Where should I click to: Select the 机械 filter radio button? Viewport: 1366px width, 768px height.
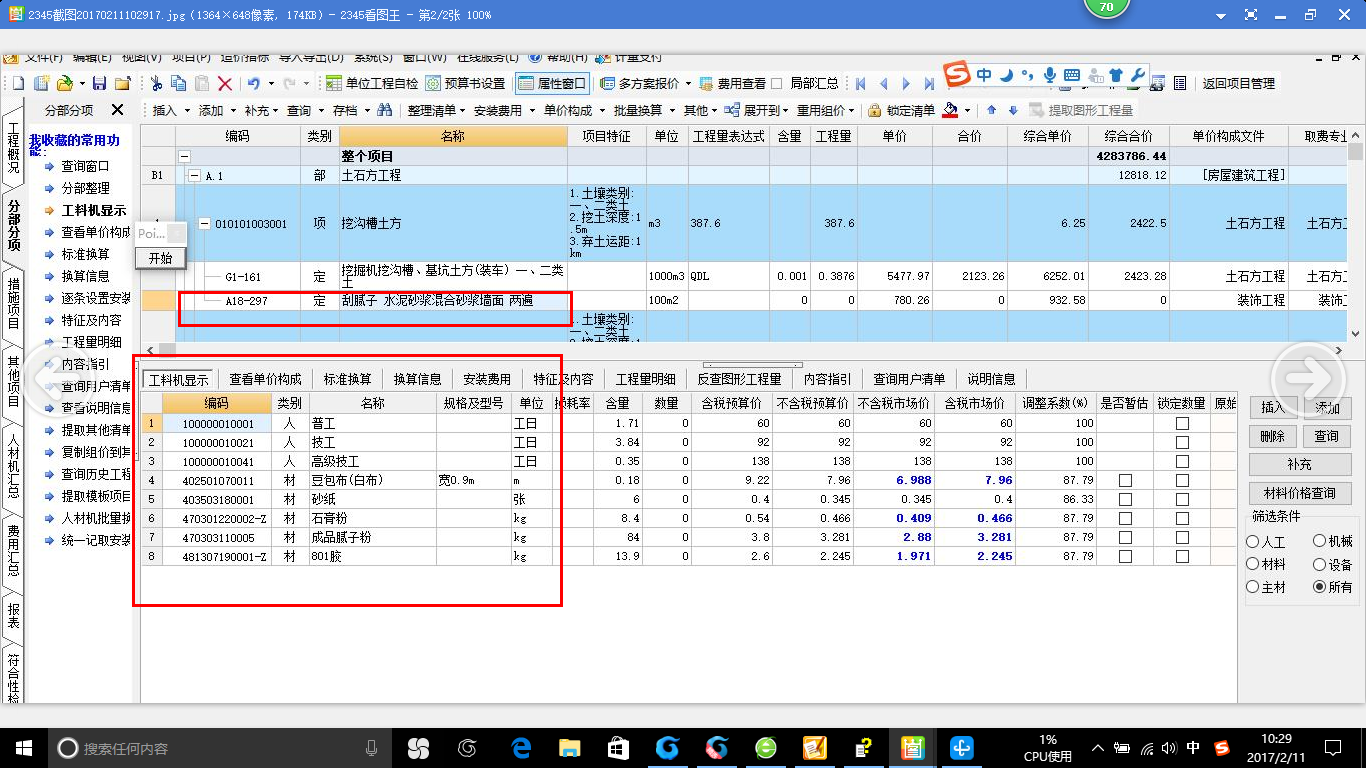coord(1320,541)
